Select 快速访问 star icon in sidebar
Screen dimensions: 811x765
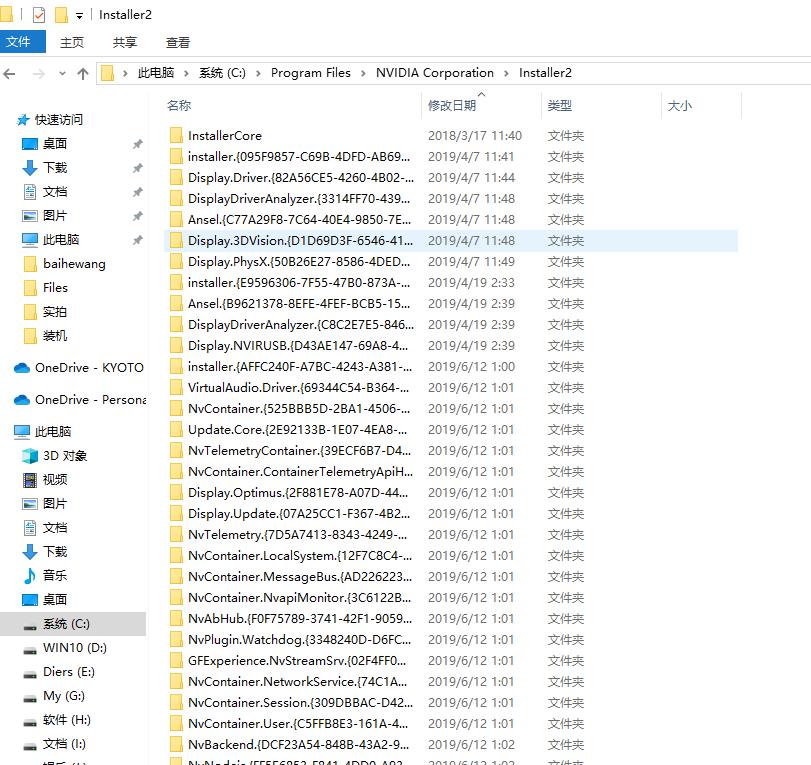(x=23, y=120)
